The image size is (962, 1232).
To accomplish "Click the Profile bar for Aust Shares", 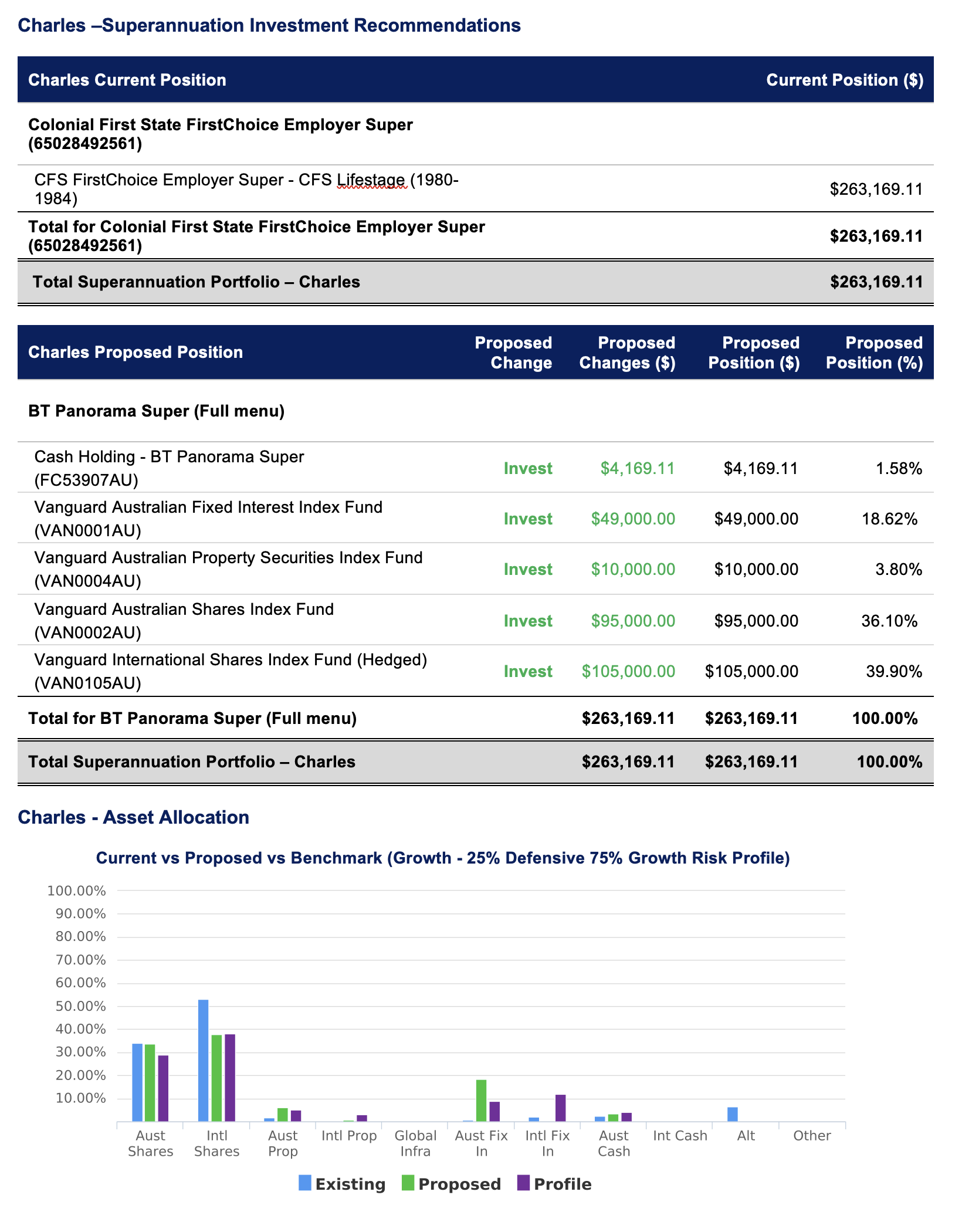I will (163, 1088).
